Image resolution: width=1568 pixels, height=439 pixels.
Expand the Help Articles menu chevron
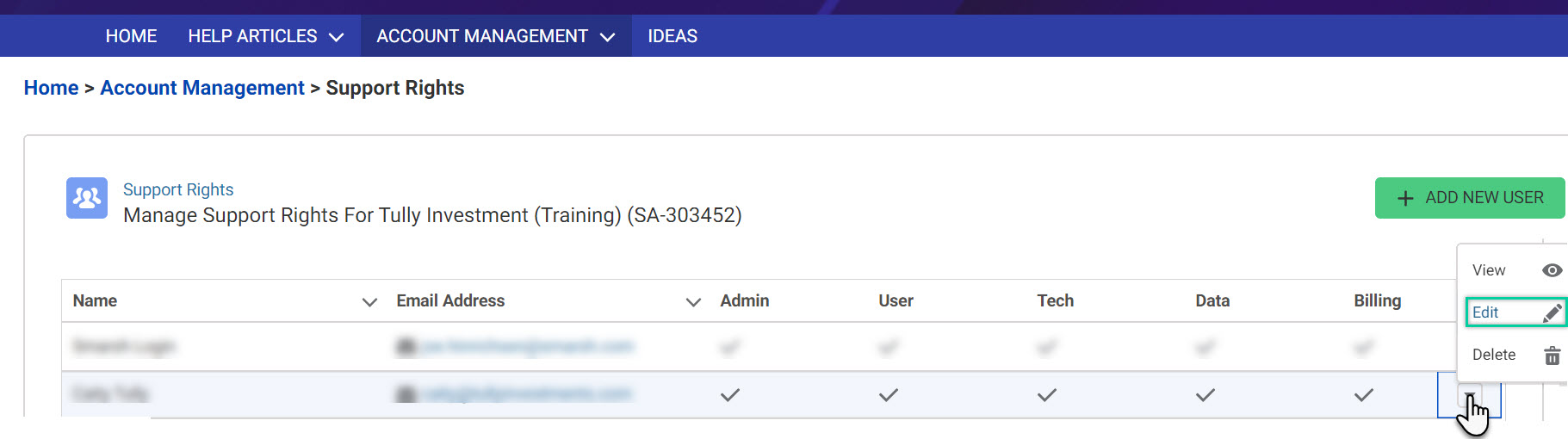point(337,37)
